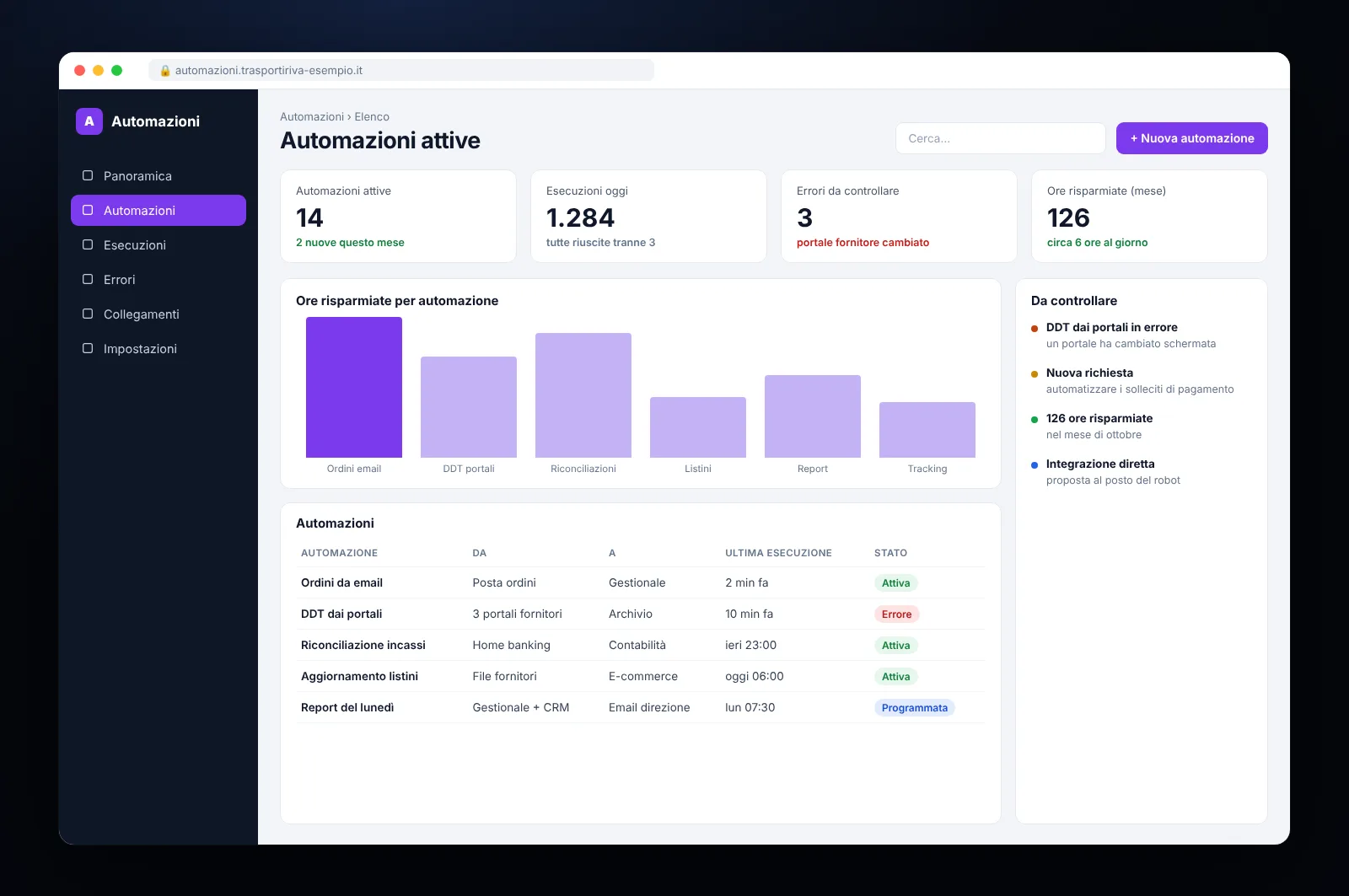This screenshot has width=1349, height=896.
Task: Open the 126 ore risparmiate notice
Action: (x=1142, y=427)
